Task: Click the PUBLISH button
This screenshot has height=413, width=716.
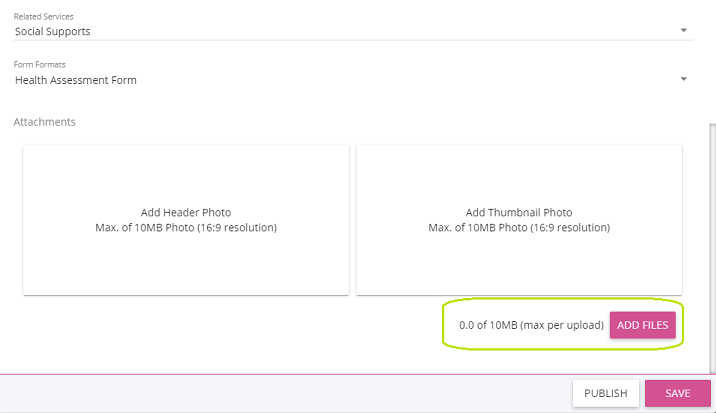Action: click(606, 393)
